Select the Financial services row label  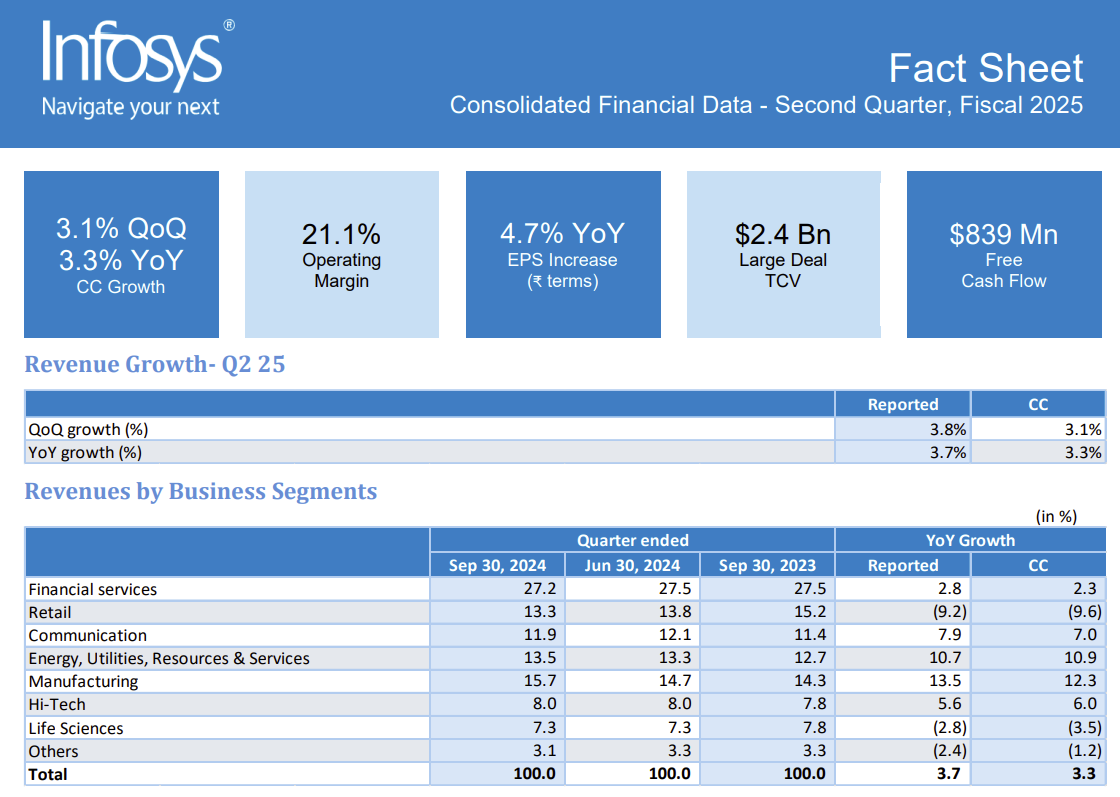tap(93, 589)
